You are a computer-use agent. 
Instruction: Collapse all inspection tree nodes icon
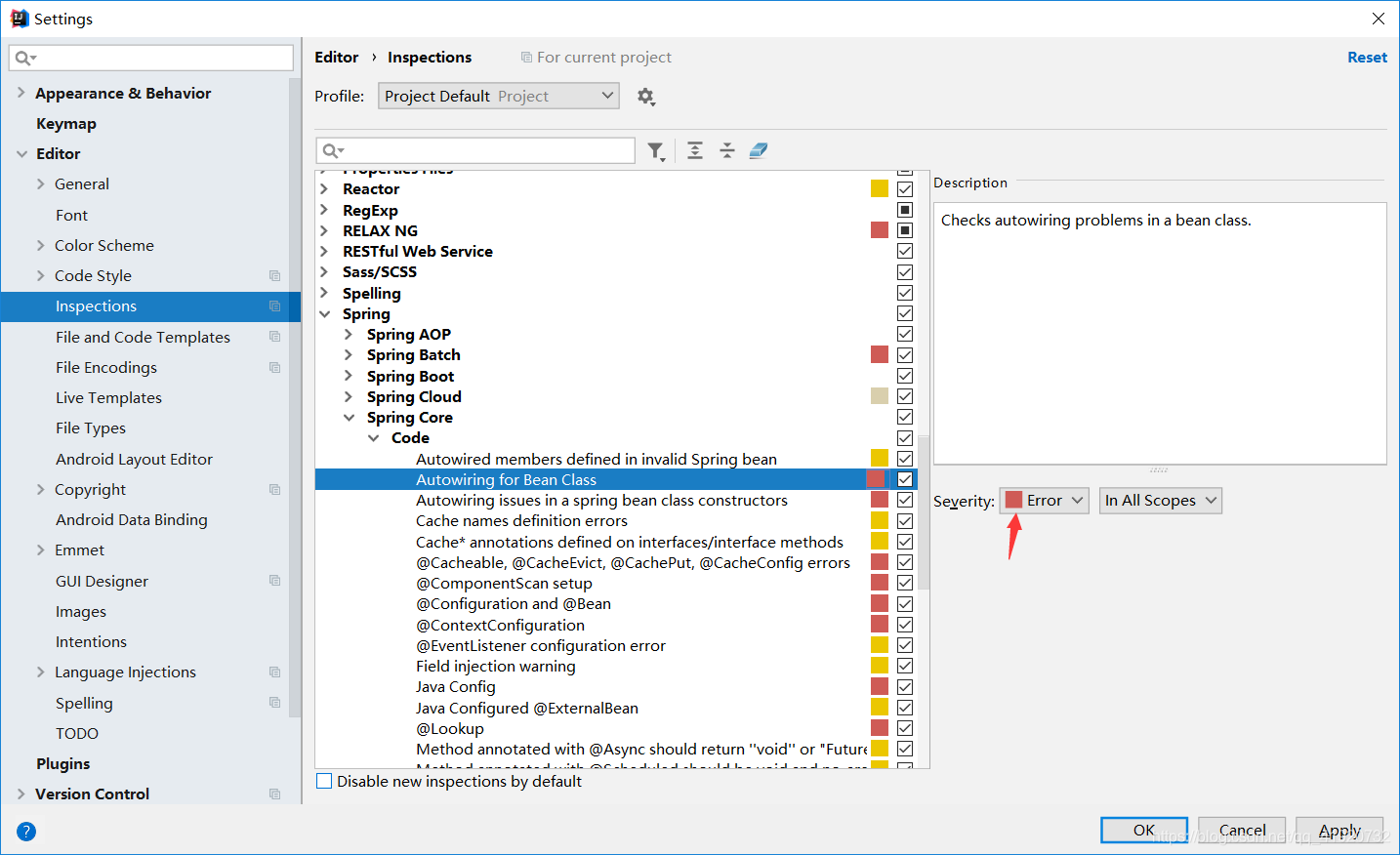point(727,150)
